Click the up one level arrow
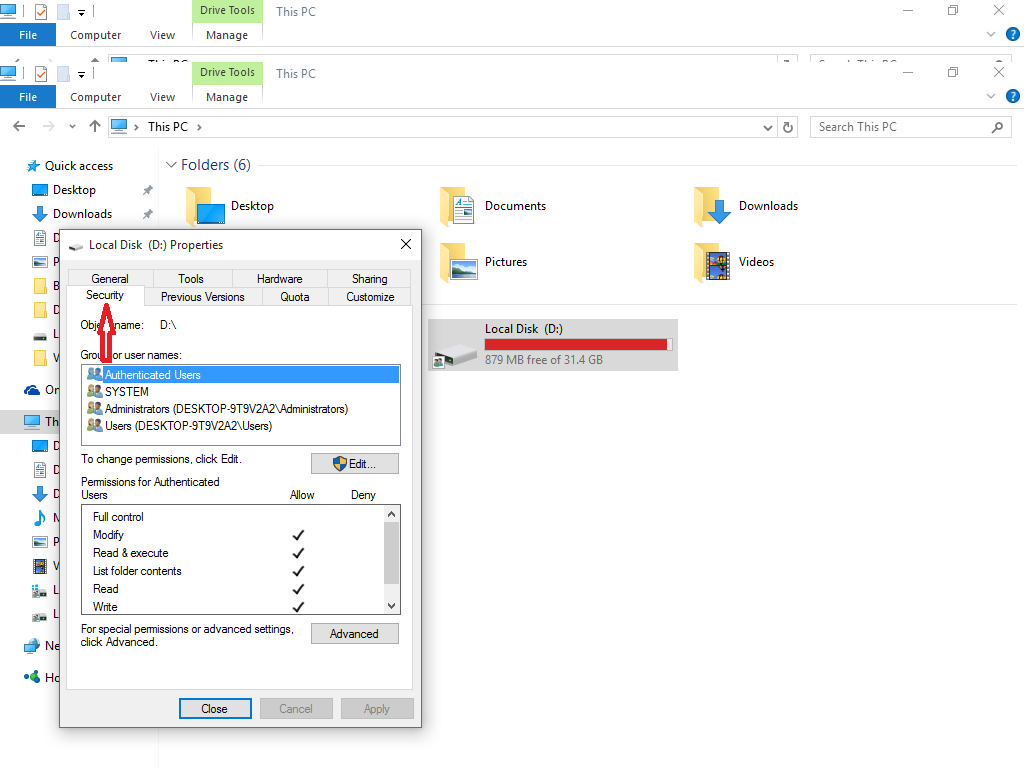The height and width of the screenshot is (768, 1024). point(94,126)
